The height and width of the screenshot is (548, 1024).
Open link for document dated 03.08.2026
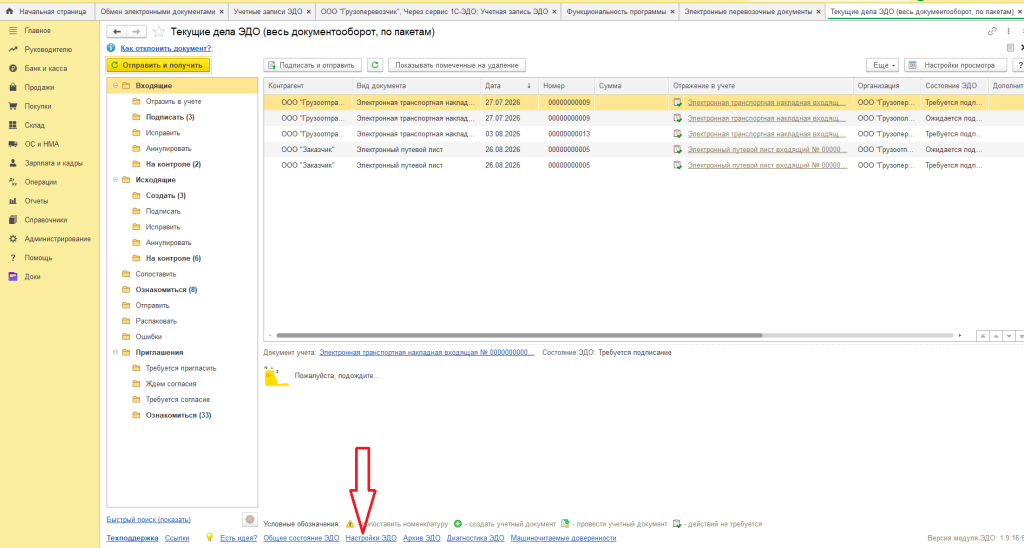(766, 134)
